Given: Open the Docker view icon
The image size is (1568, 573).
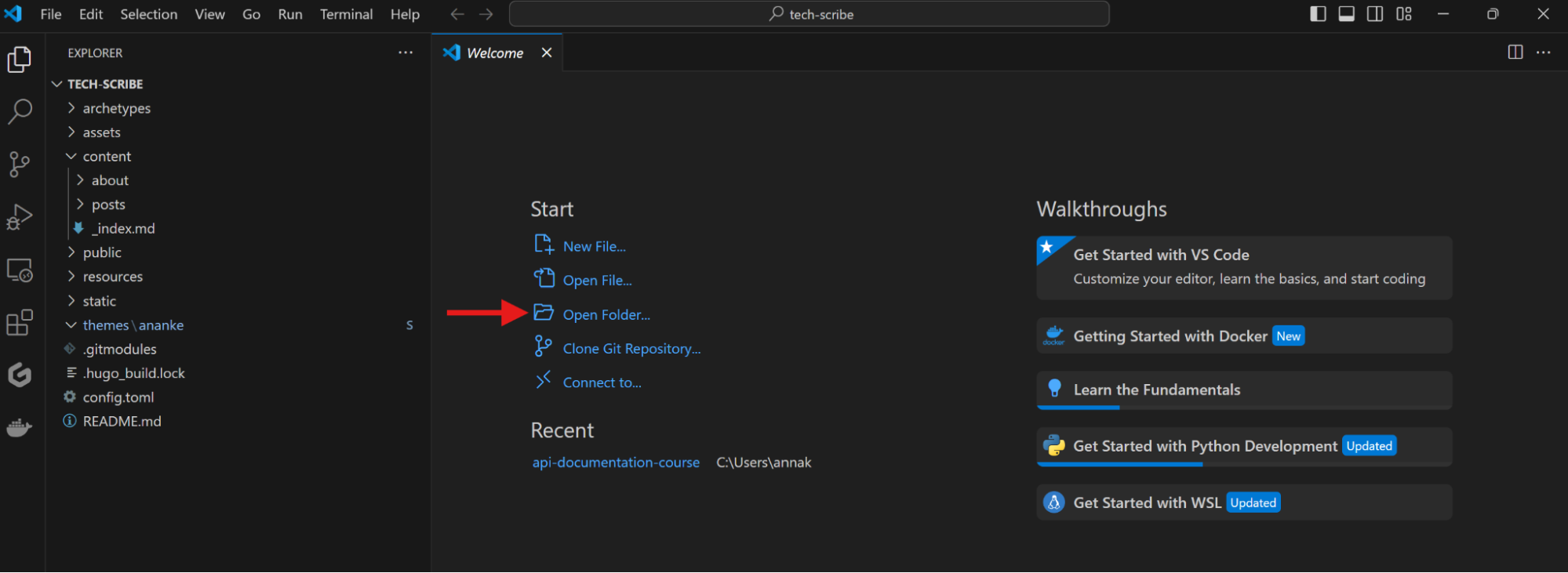Looking at the screenshot, I should point(20,428).
